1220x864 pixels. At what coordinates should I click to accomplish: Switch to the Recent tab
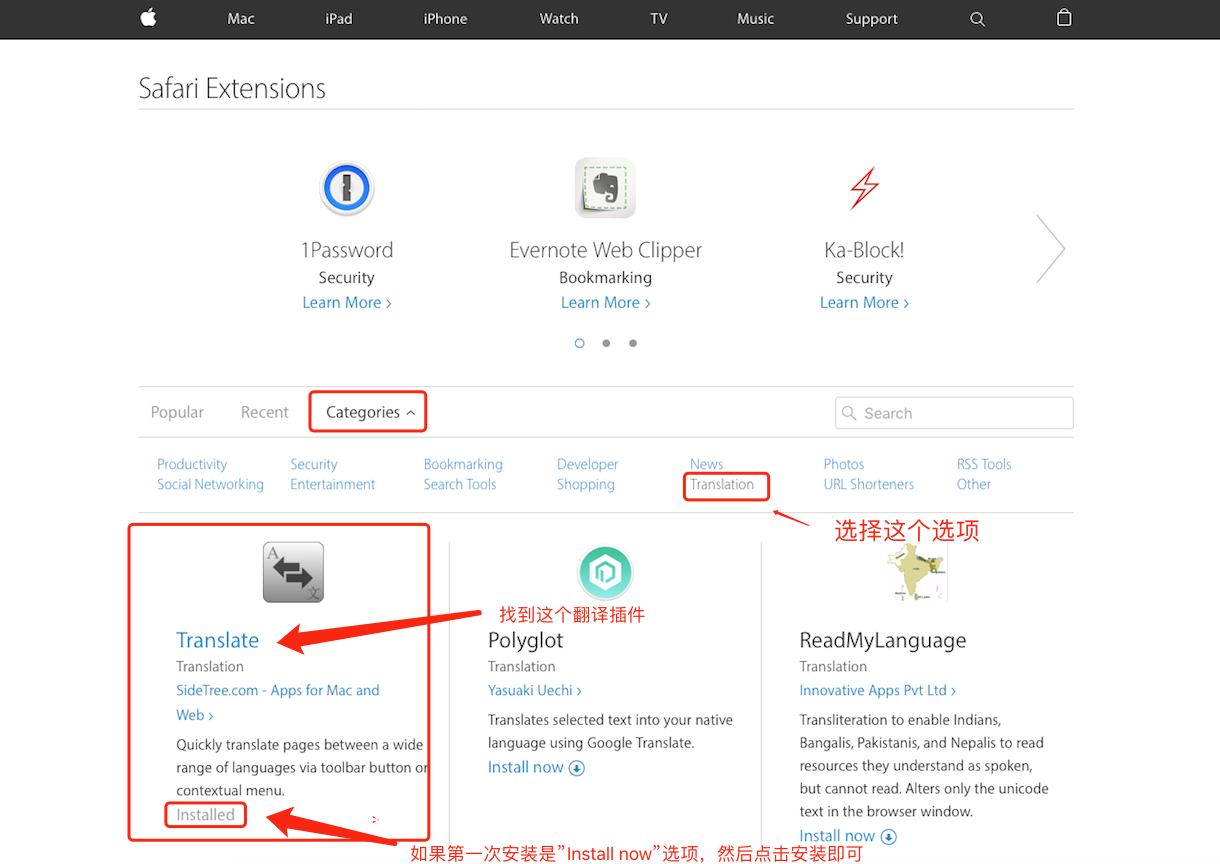[x=264, y=412]
